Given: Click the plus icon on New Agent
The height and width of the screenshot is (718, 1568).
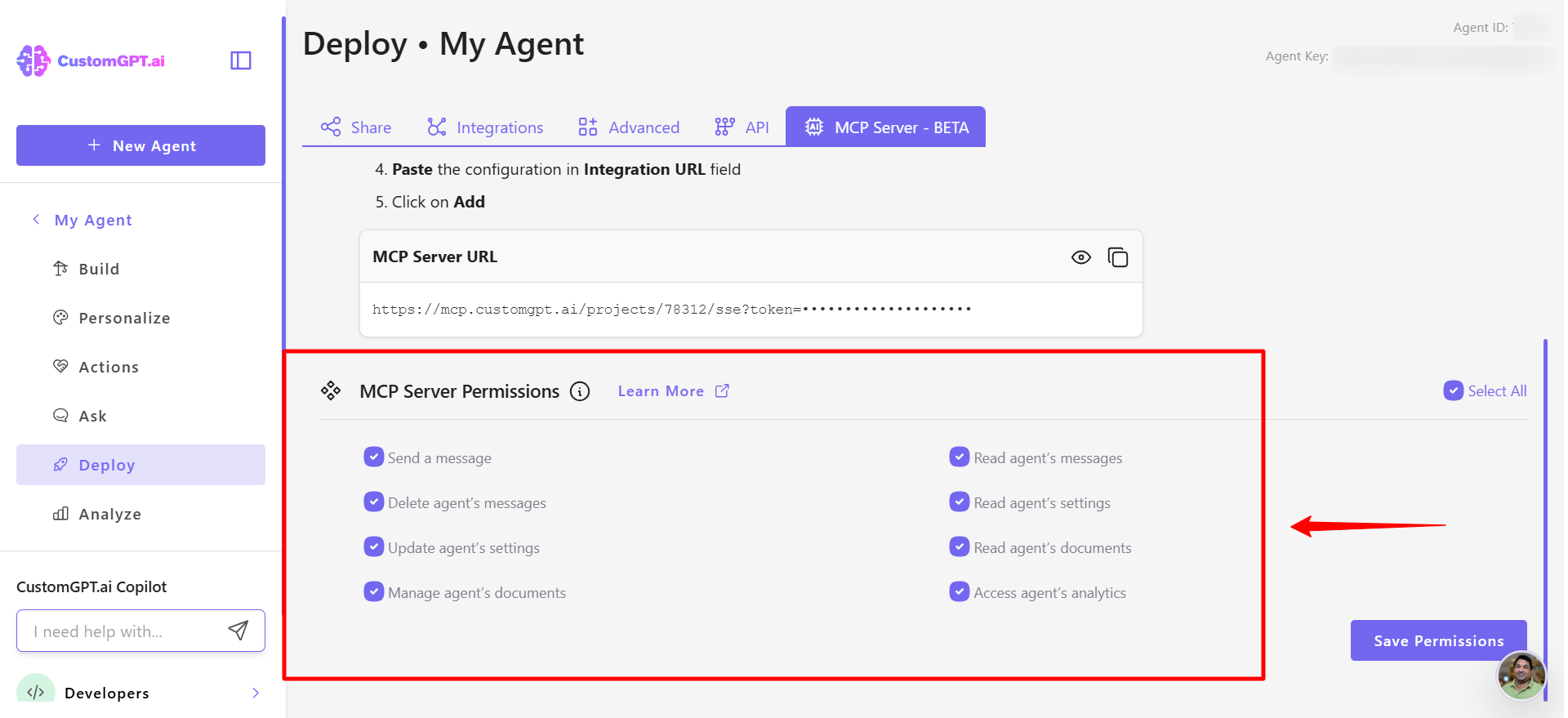Looking at the screenshot, I should pyautogui.click(x=94, y=145).
